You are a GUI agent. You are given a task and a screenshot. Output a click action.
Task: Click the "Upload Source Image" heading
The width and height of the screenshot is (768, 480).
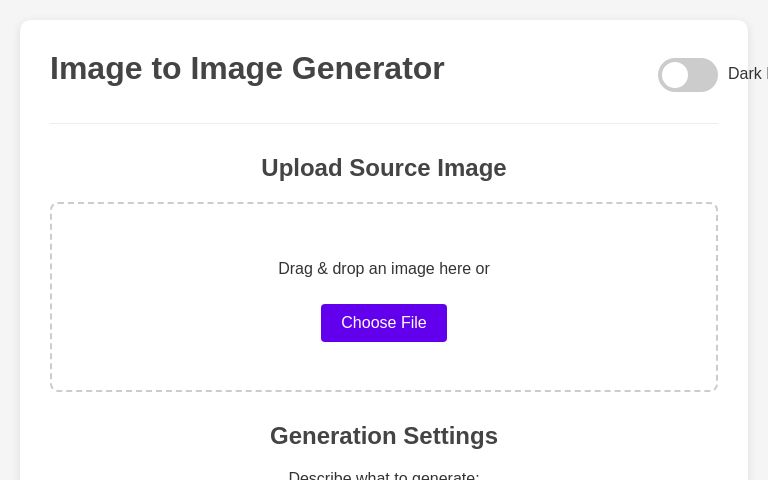click(x=384, y=168)
